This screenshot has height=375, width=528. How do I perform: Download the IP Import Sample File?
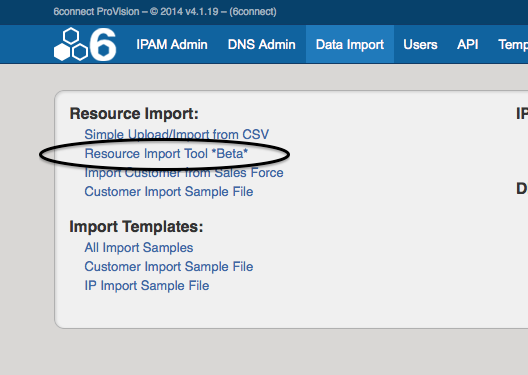point(147,286)
